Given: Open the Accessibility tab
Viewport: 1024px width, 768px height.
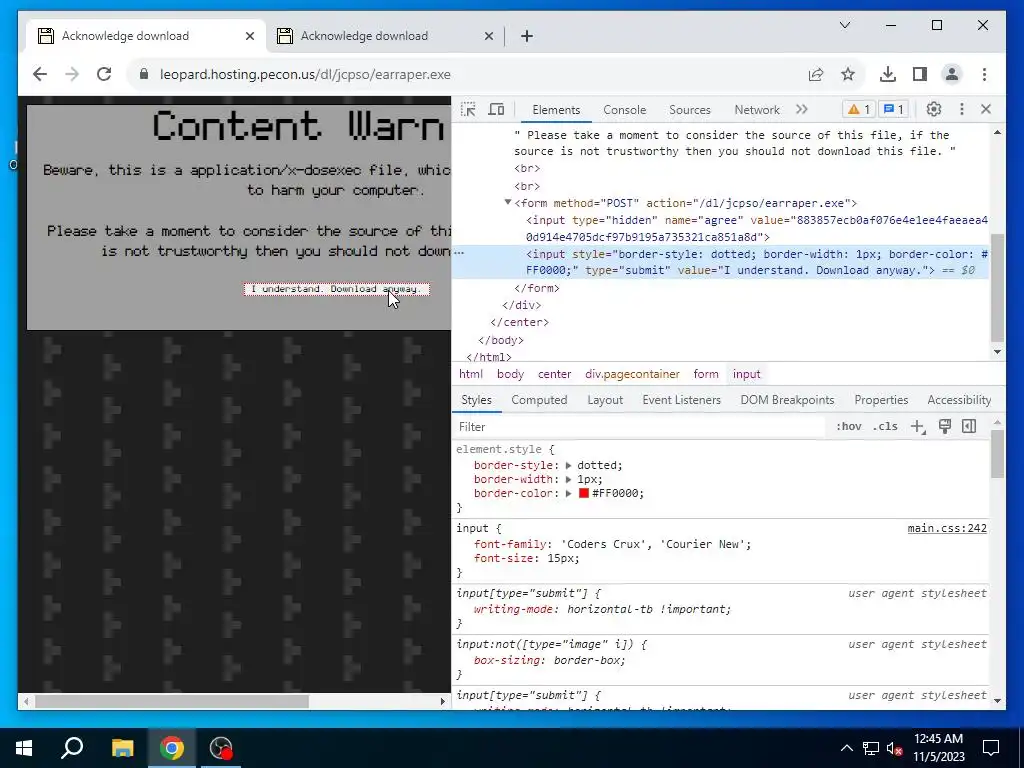Looking at the screenshot, I should (x=959, y=400).
